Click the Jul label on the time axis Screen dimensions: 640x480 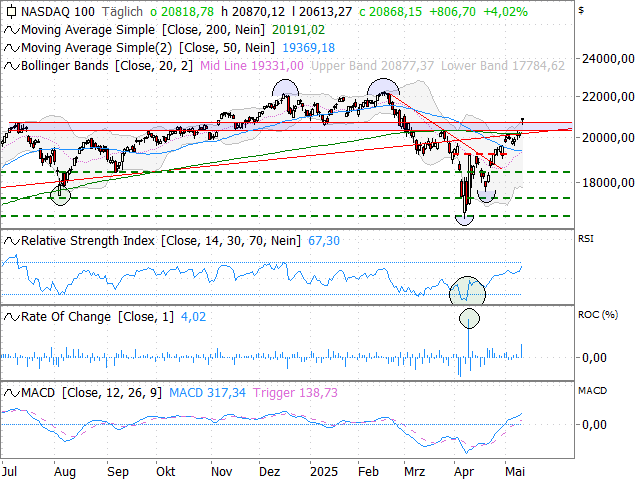click(9, 472)
